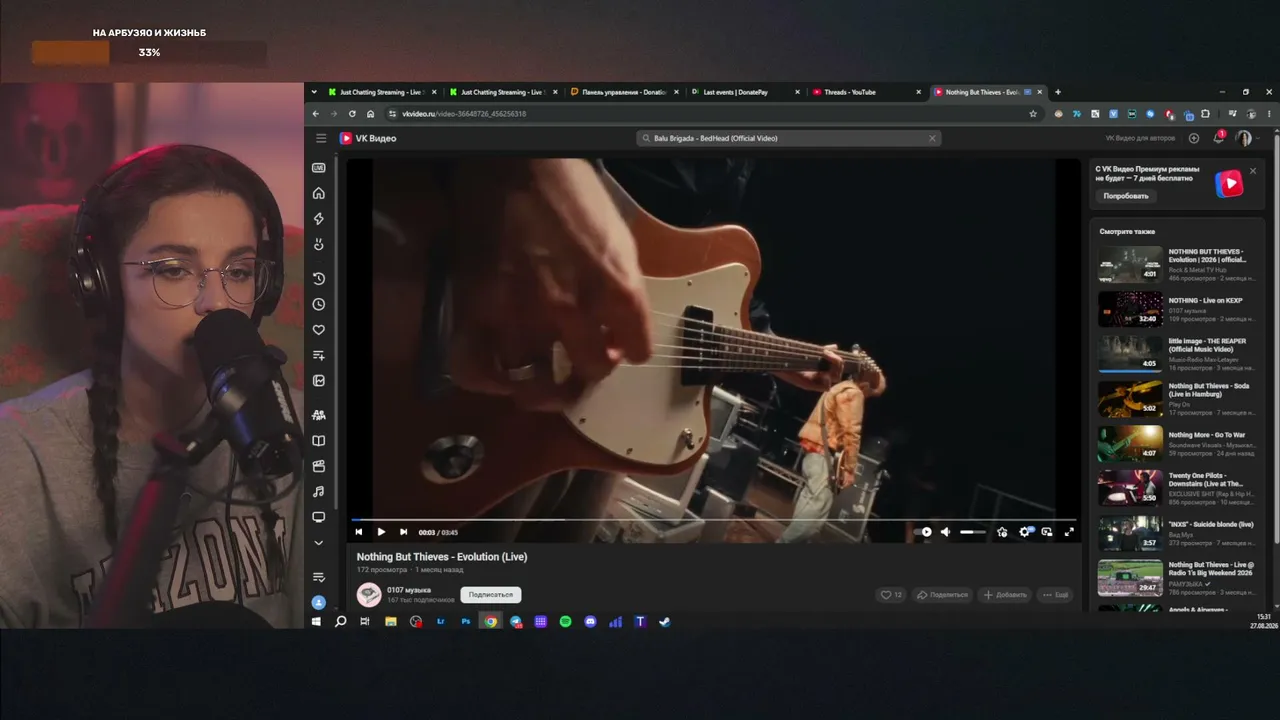Open Nothing More - Go To War thumbnail
1280x720 pixels.
click(x=1130, y=444)
